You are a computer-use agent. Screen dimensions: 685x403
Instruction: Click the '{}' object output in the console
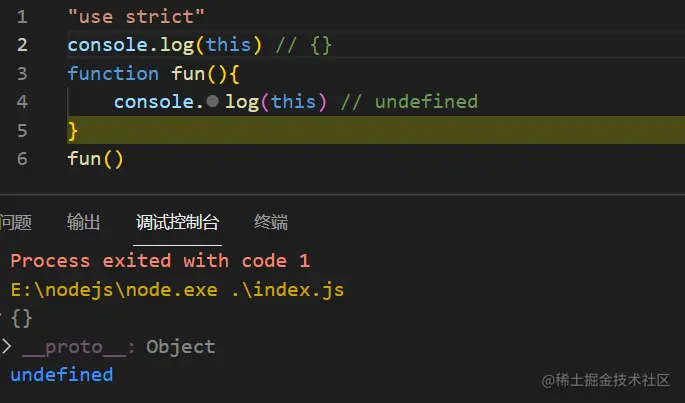(x=21, y=318)
